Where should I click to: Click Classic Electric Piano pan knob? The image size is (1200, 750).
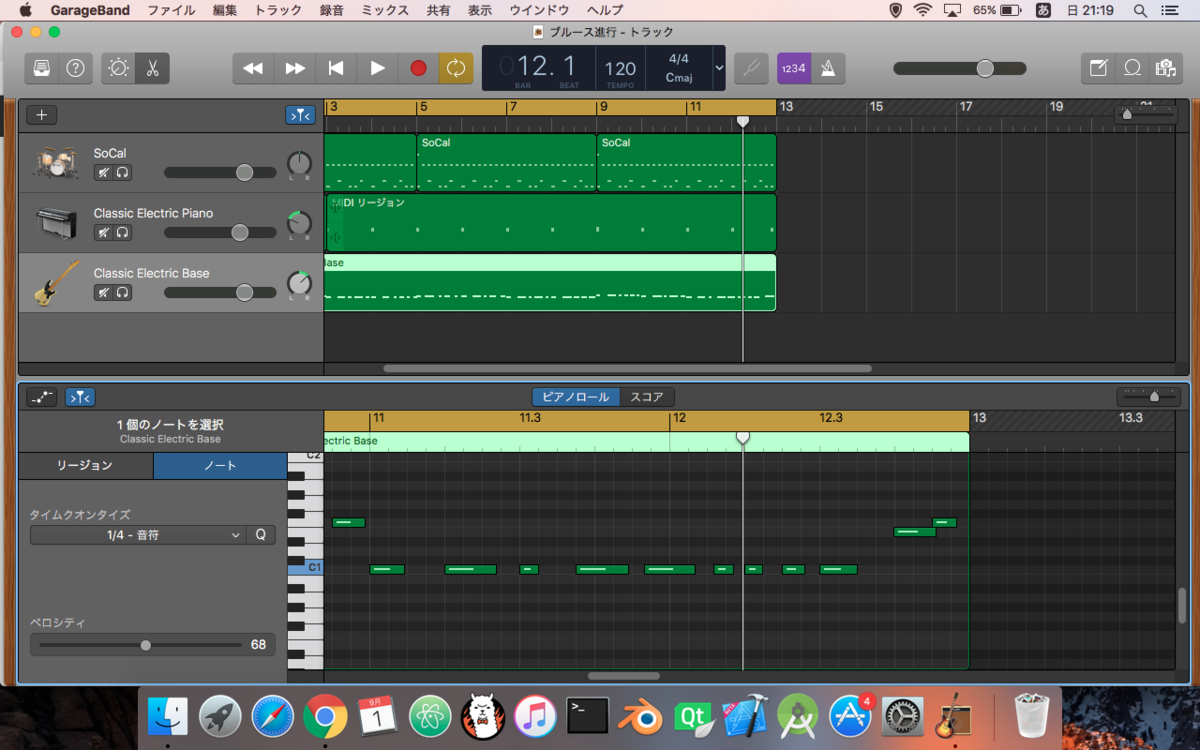click(x=299, y=224)
